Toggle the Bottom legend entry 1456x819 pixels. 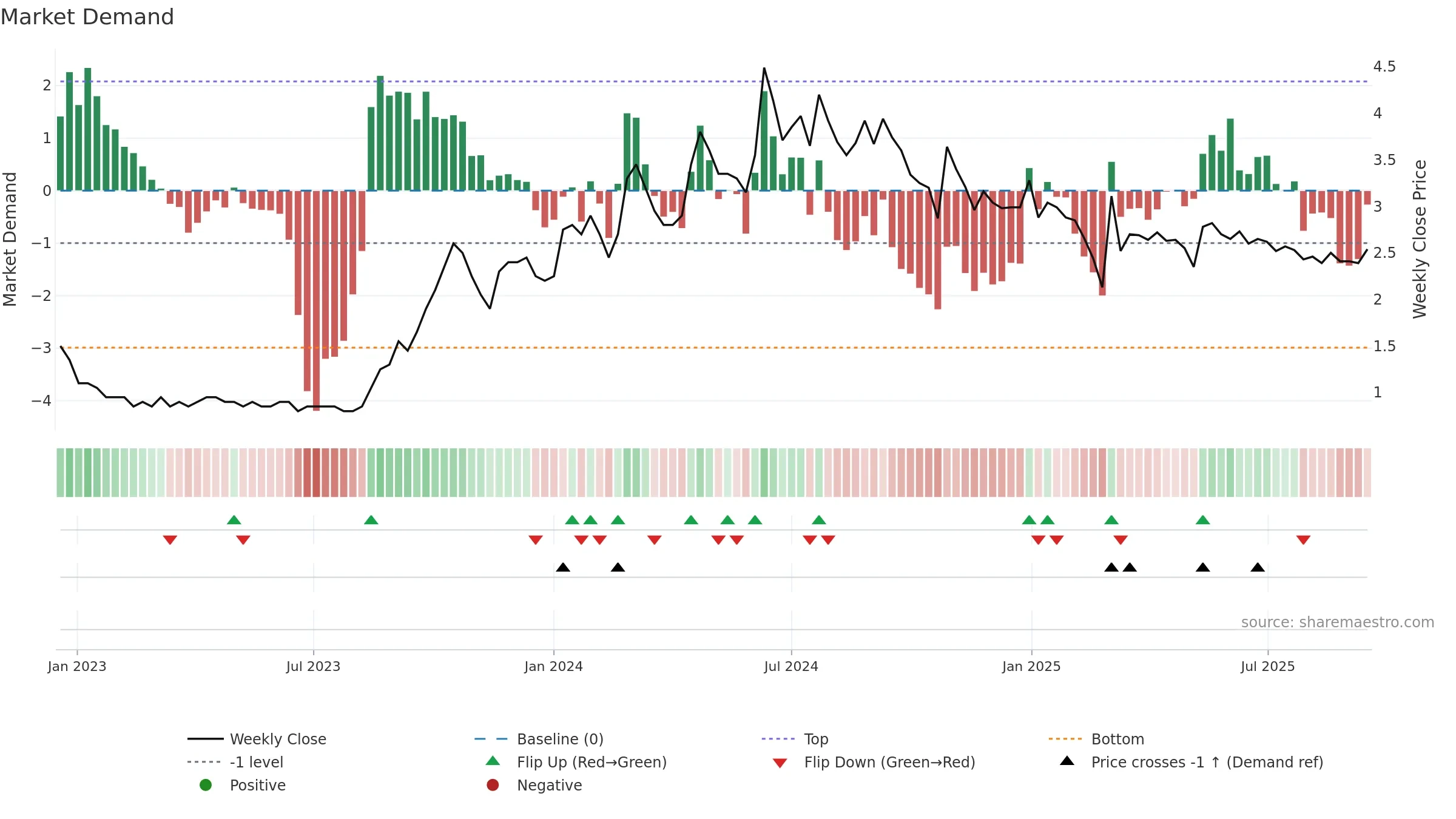[x=1096, y=739]
